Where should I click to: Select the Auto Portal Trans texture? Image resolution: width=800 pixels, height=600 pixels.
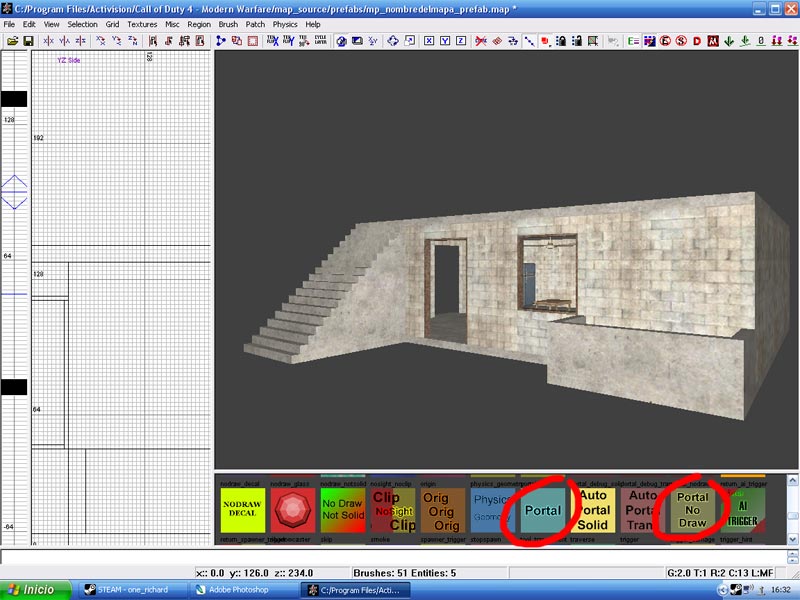click(643, 510)
